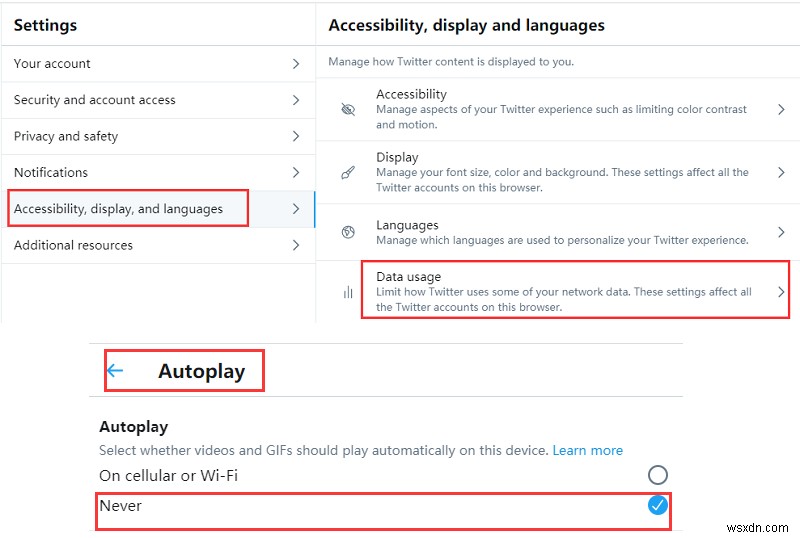The width and height of the screenshot is (800, 538).
Task: Open Your account settings
Action: point(52,64)
